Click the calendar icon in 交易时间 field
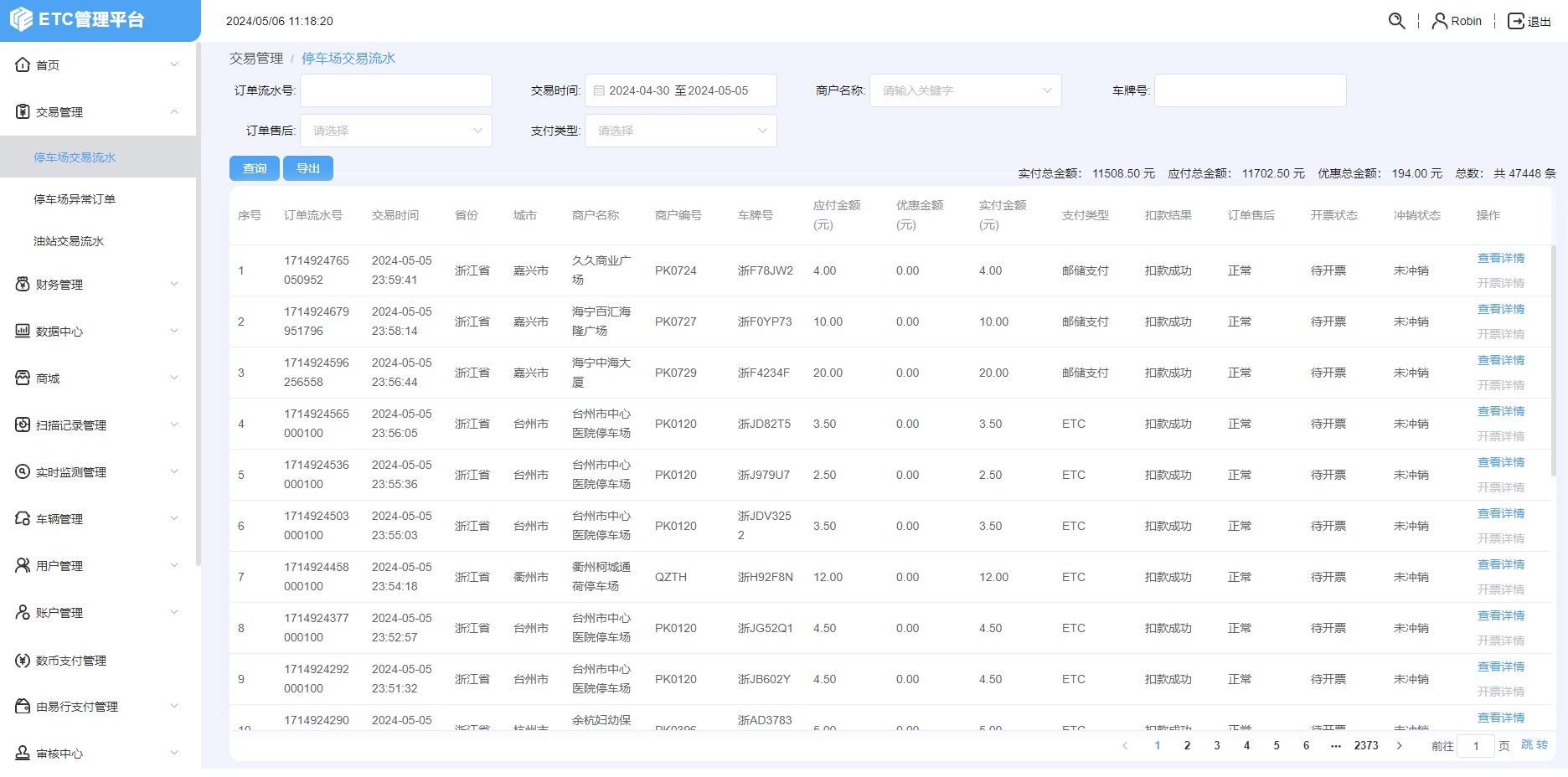Image resolution: width=1568 pixels, height=777 pixels. [599, 90]
